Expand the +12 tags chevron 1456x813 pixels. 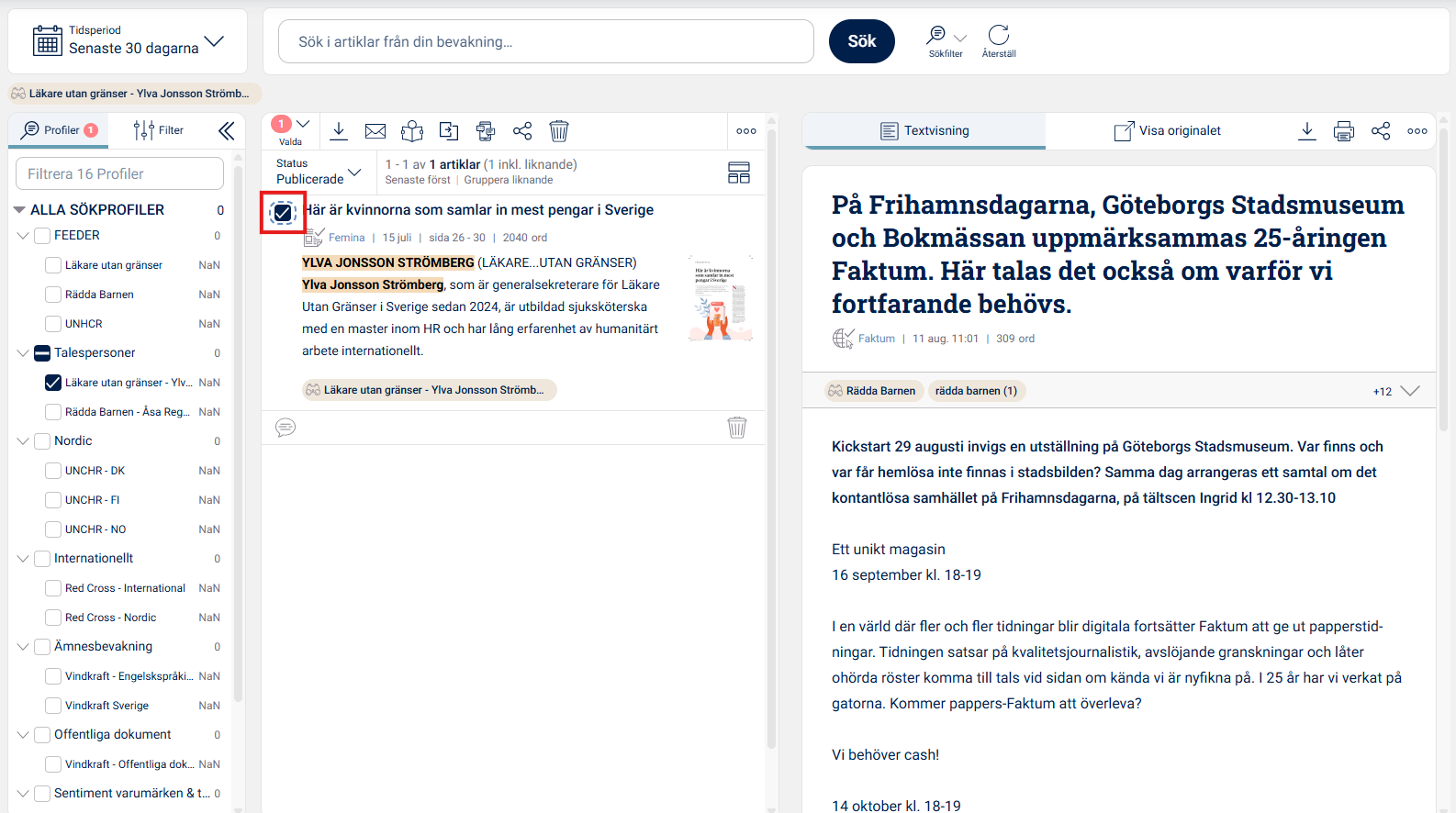click(1410, 391)
